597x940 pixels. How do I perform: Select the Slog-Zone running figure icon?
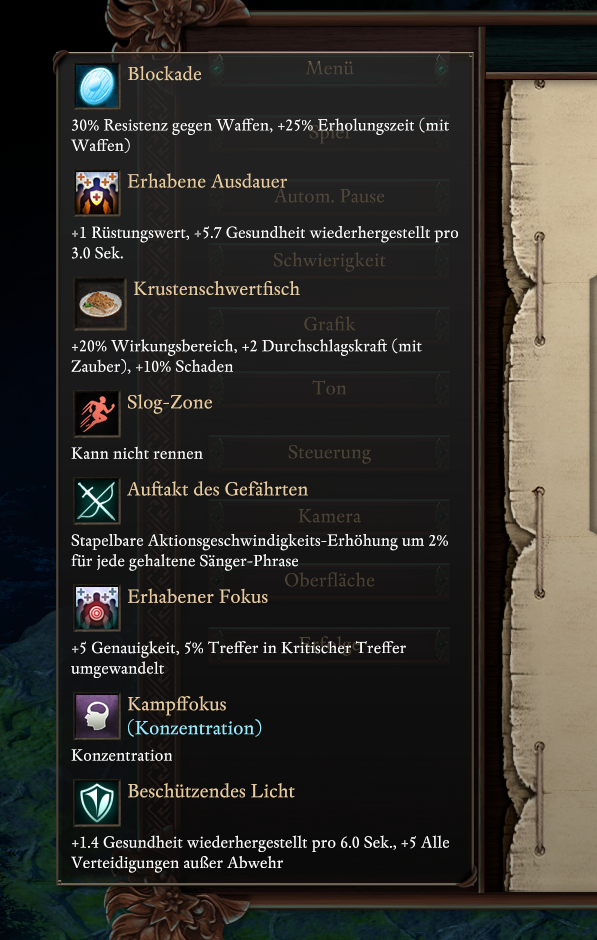tap(97, 414)
